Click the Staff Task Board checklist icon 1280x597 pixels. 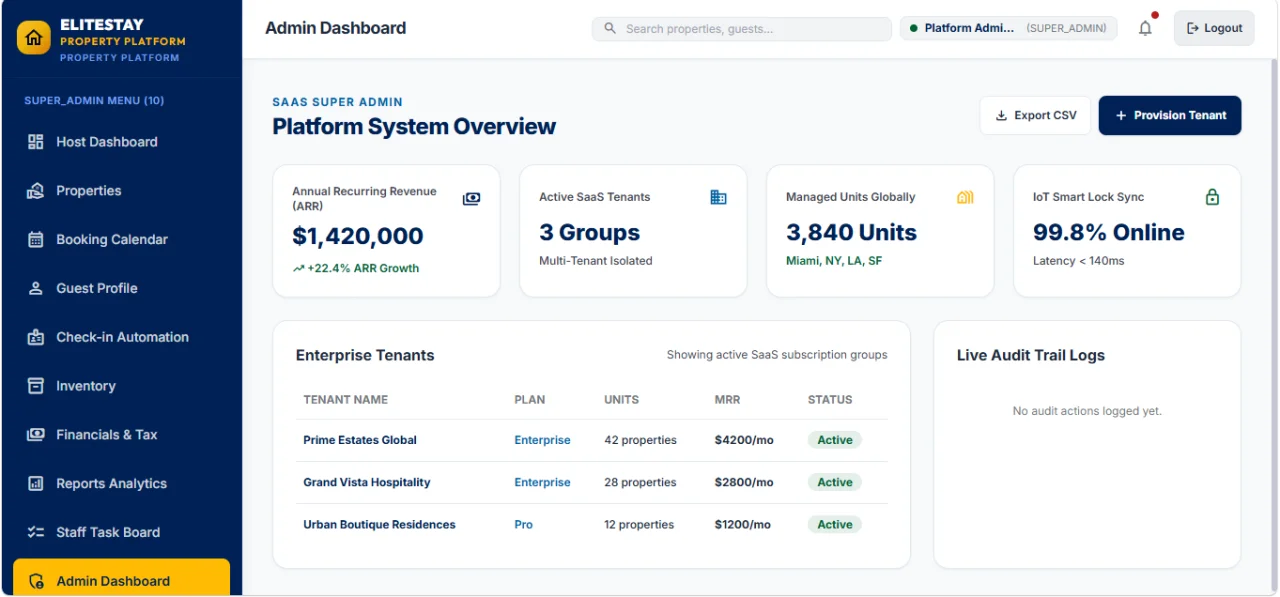tap(36, 532)
